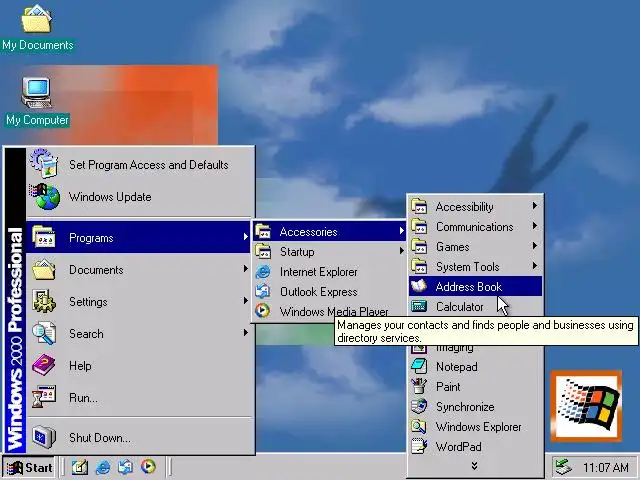Expand the Startup submenu arrow
The height and width of the screenshot is (480, 640).
pos(402,251)
